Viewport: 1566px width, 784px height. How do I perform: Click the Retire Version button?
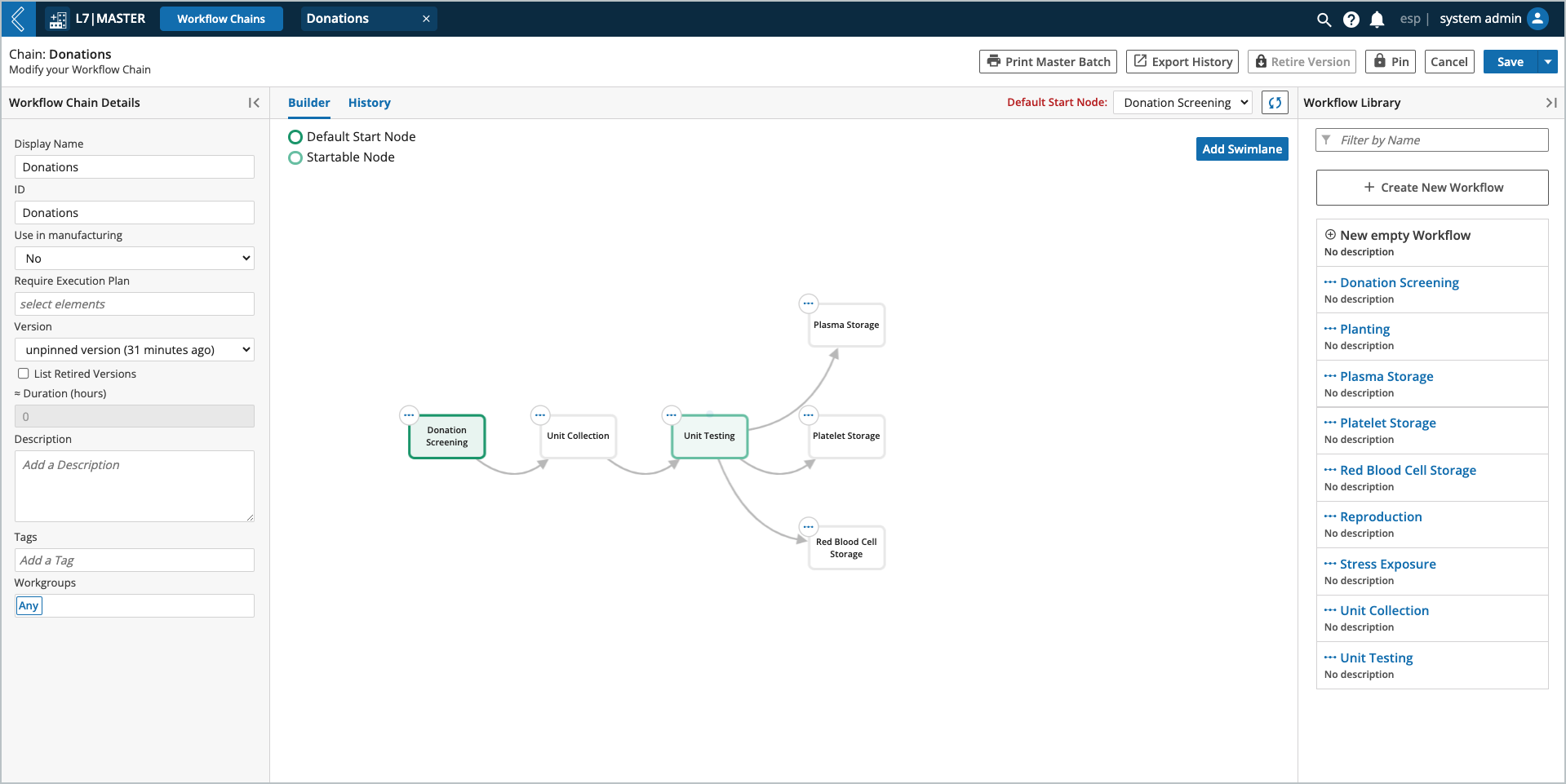point(1302,62)
